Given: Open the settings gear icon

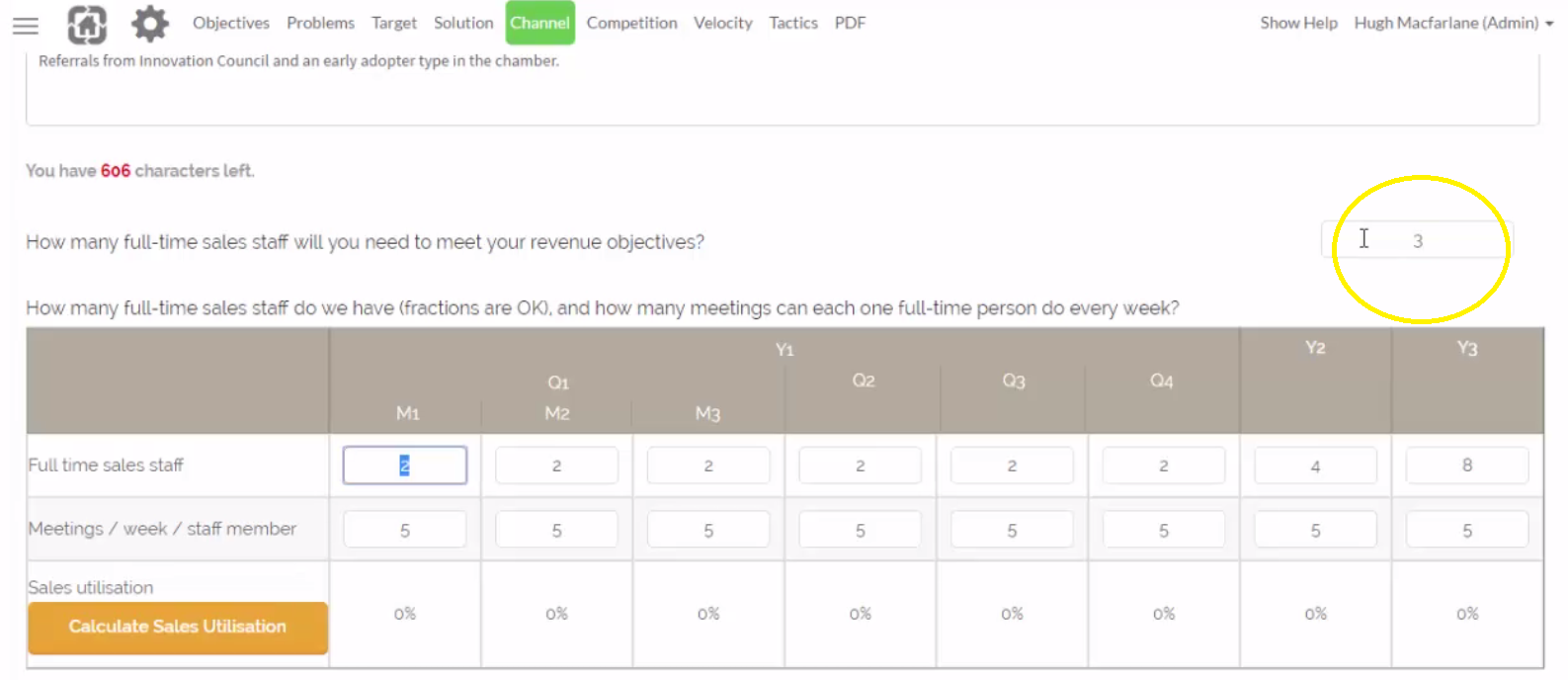Looking at the screenshot, I should point(149,24).
